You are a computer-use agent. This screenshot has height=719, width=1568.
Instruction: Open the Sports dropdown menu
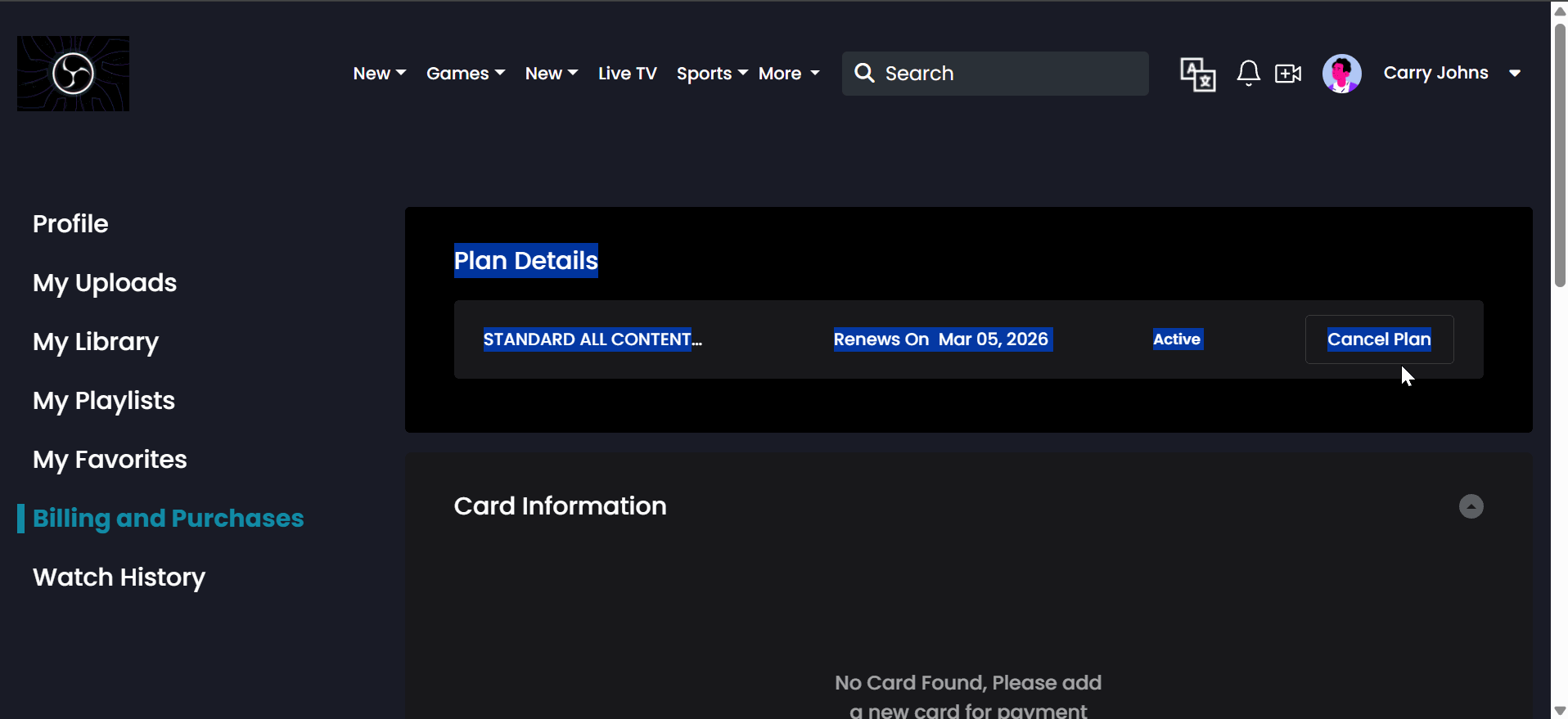pos(711,74)
